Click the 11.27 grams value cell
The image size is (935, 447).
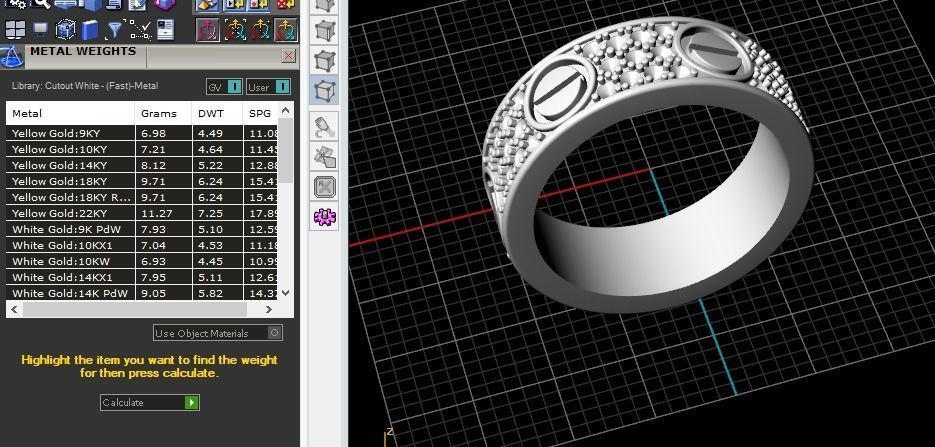[x=163, y=213]
